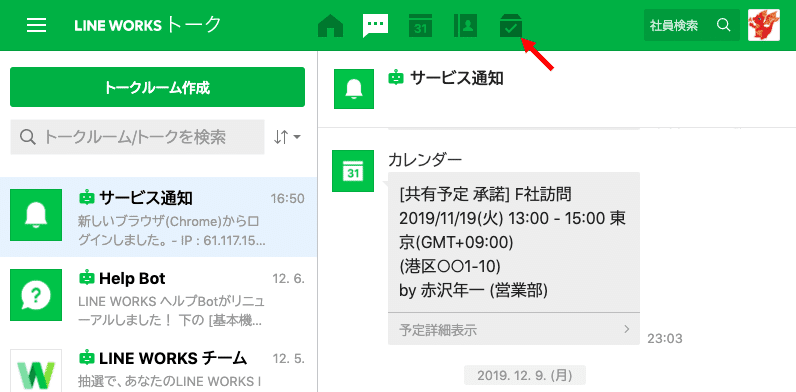Viewport: 796px width, 392px height.
Task: Click the 2019. 12. 9. (月) date separator
Action: 524,376
